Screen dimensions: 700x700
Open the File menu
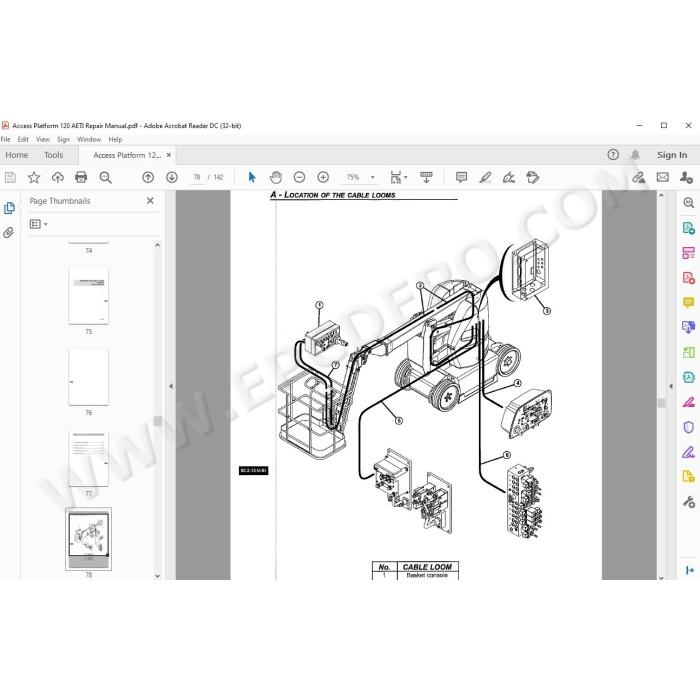tap(5, 139)
